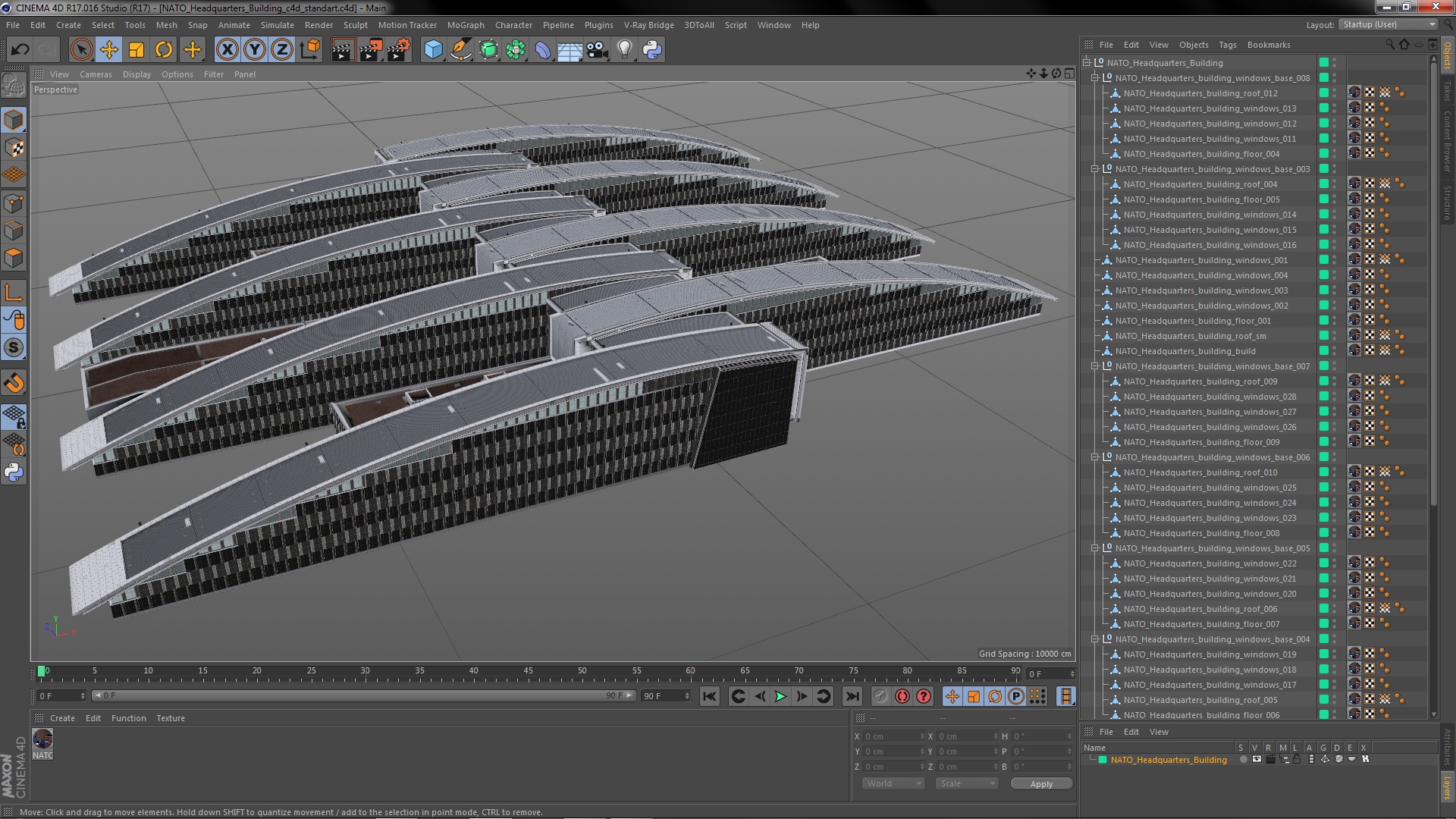Select the Scale tool
This screenshot has width=1456, height=819.
136,50
